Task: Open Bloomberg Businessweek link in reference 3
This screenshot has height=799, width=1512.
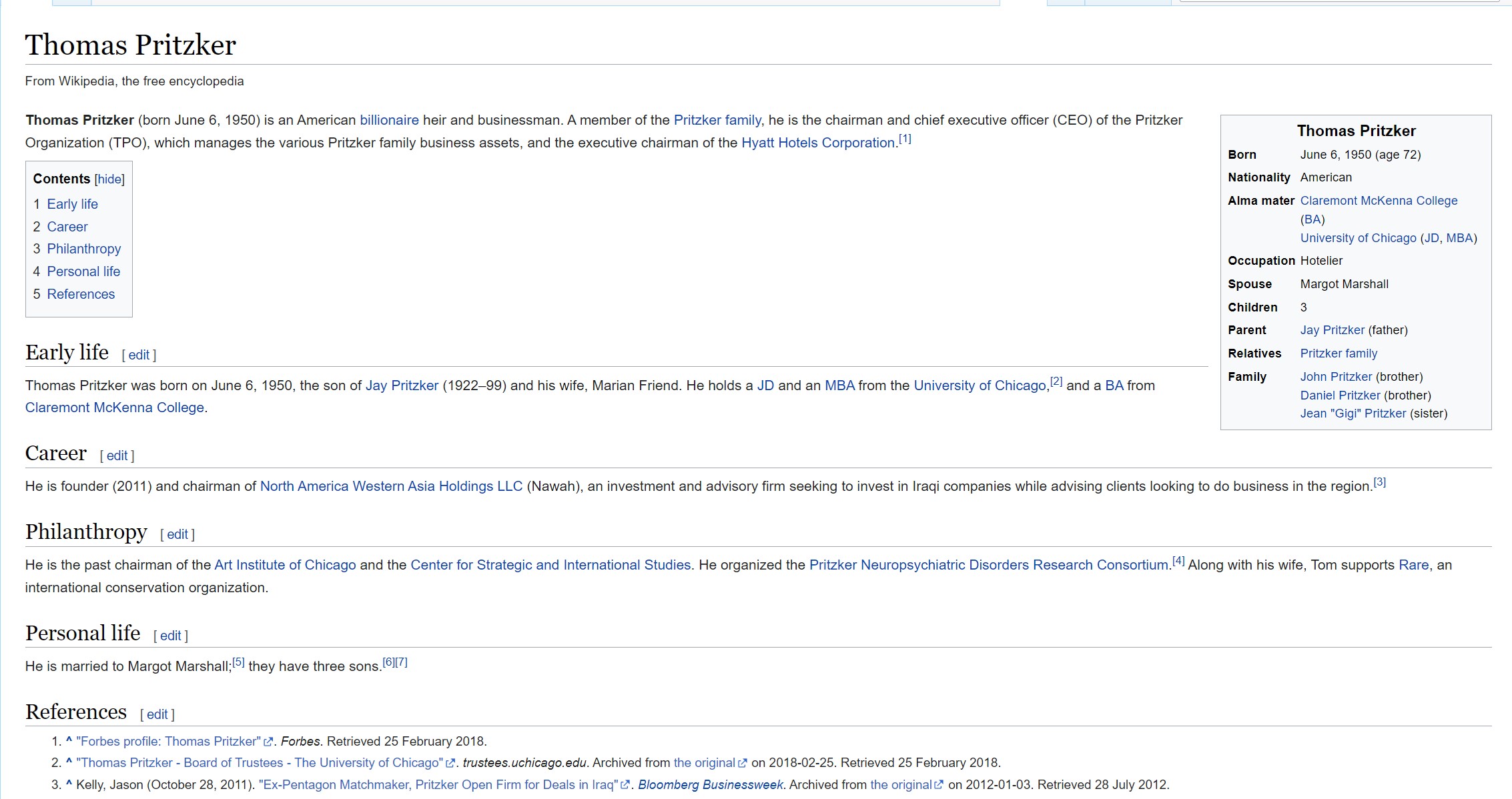Action: [711, 785]
